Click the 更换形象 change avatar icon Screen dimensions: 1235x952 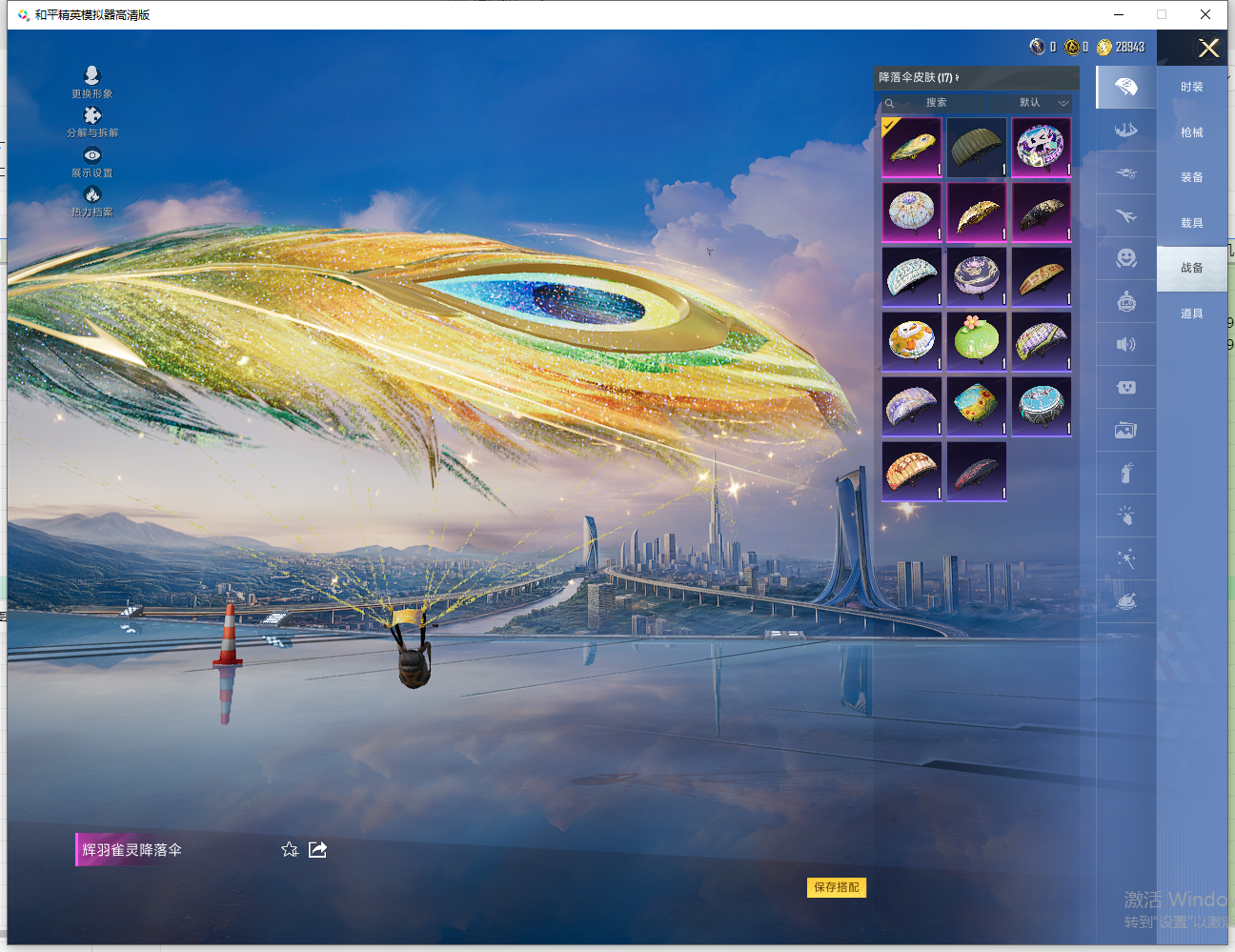click(91, 75)
